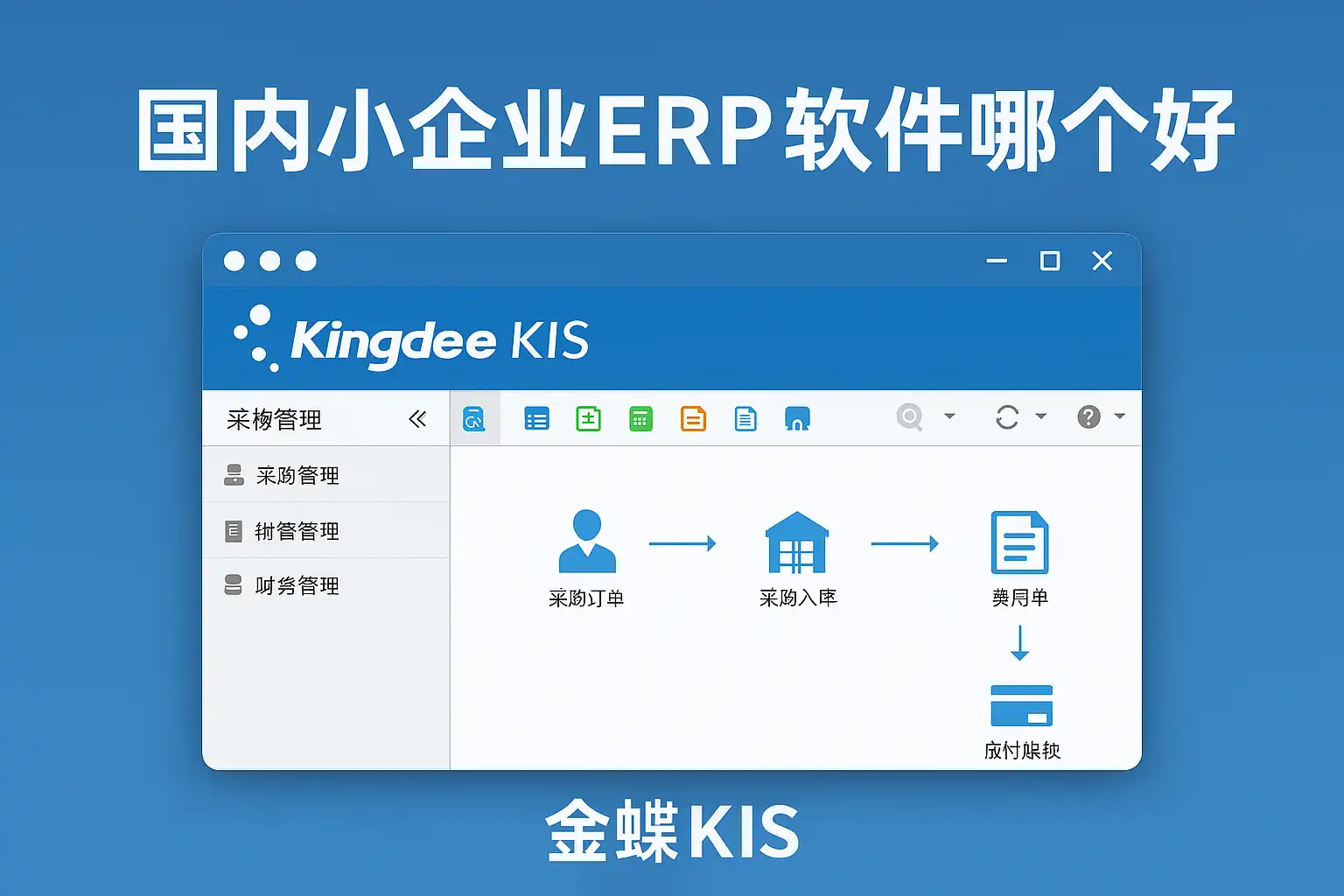The height and width of the screenshot is (896, 1344).
Task: Open the 采购订单 person icon in the flowchart
Action: pos(587,541)
